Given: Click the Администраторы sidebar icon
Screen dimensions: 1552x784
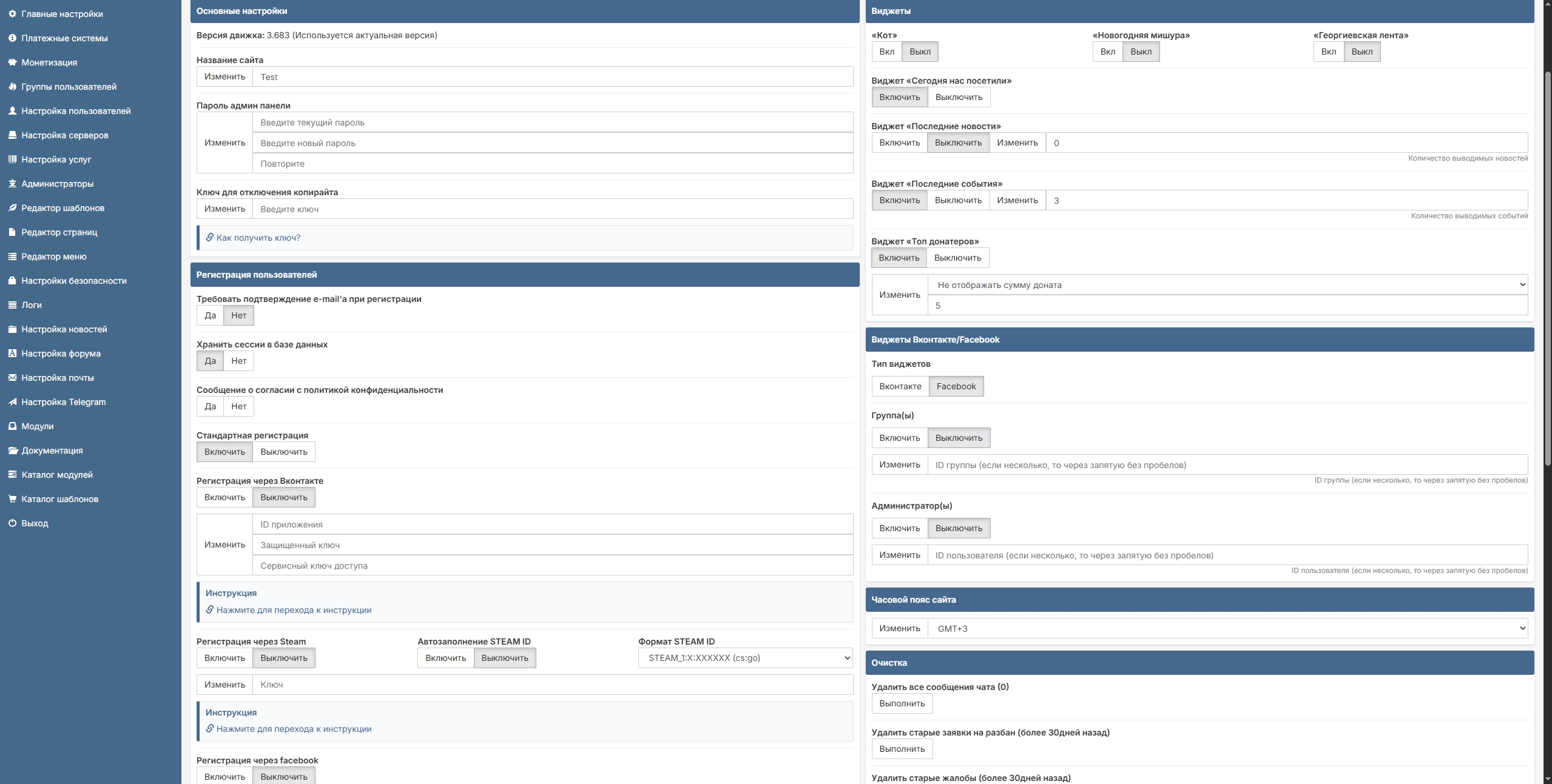Looking at the screenshot, I should tap(12, 184).
